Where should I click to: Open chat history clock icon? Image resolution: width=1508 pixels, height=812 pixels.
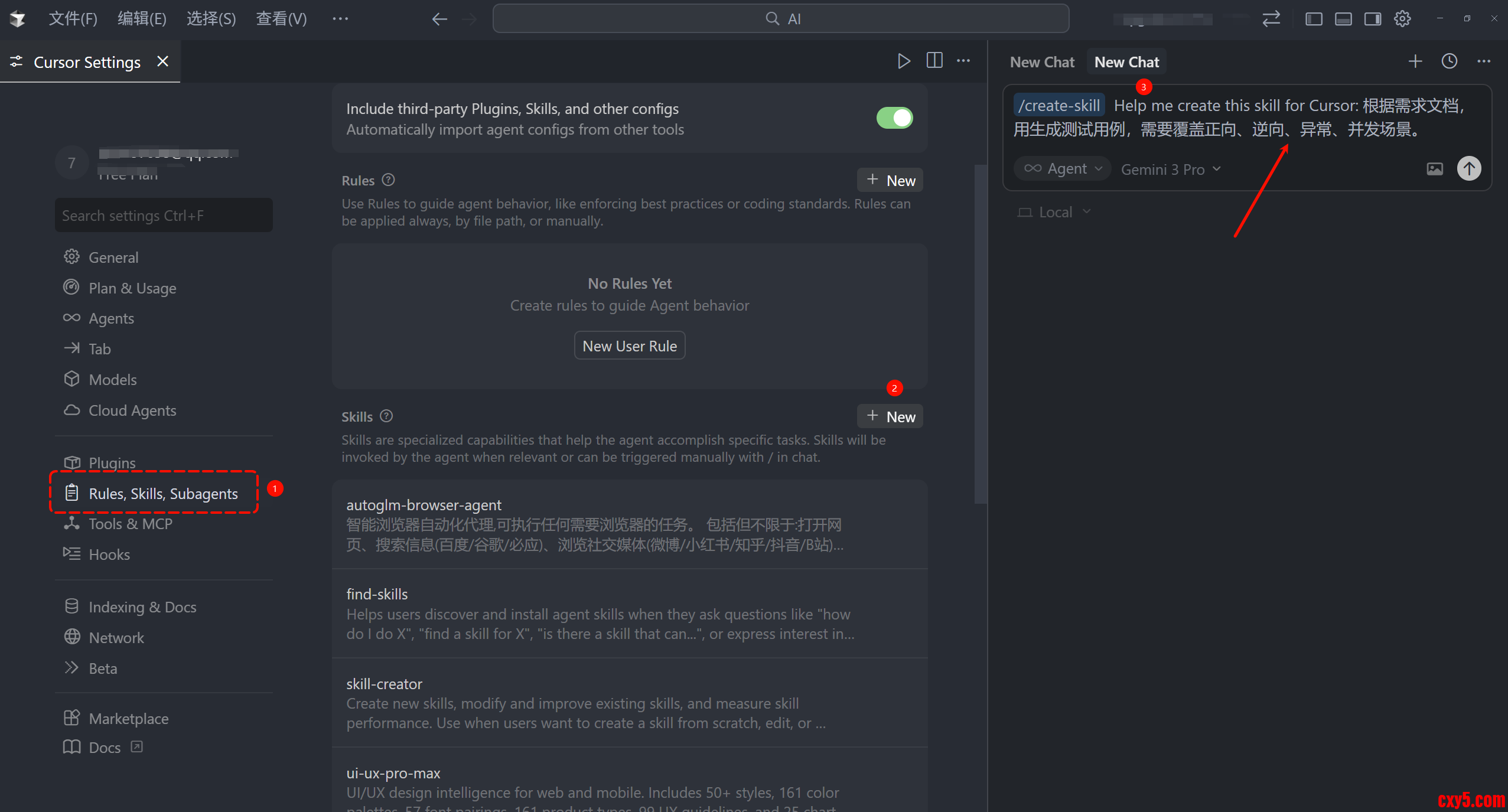(x=1449, y=61)
